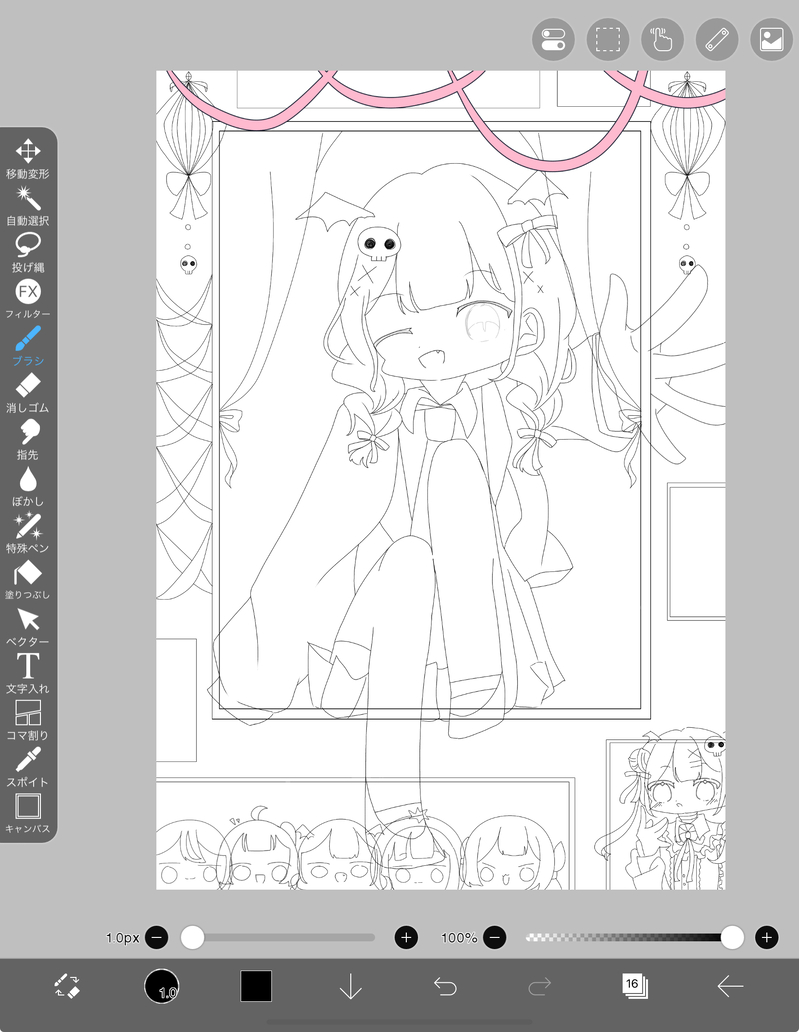Select the 文字入れ text tool
799x1032 pixels.
pos(28,674)
